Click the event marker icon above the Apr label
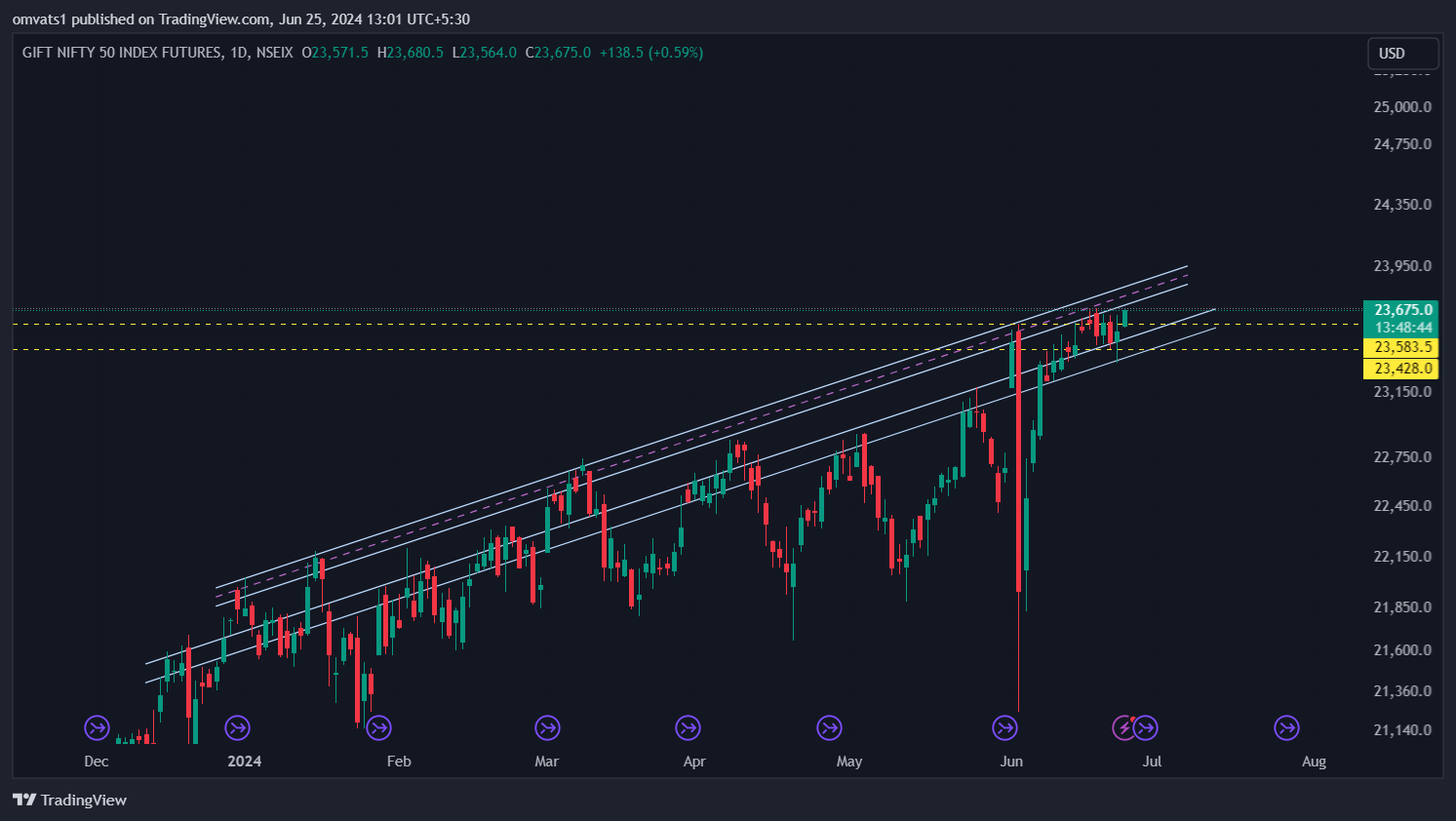Screen dimensions: 1456x821 pos(688,727)
